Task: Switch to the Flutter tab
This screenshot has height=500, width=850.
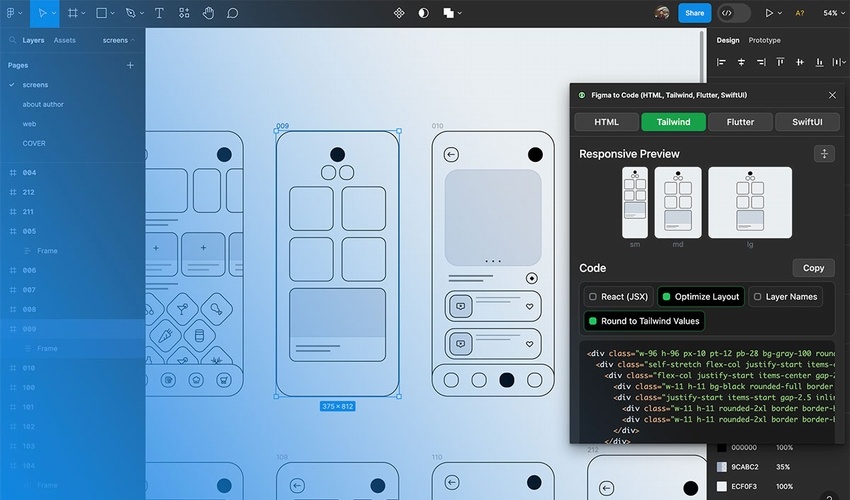Action: (x=740, y=122)
